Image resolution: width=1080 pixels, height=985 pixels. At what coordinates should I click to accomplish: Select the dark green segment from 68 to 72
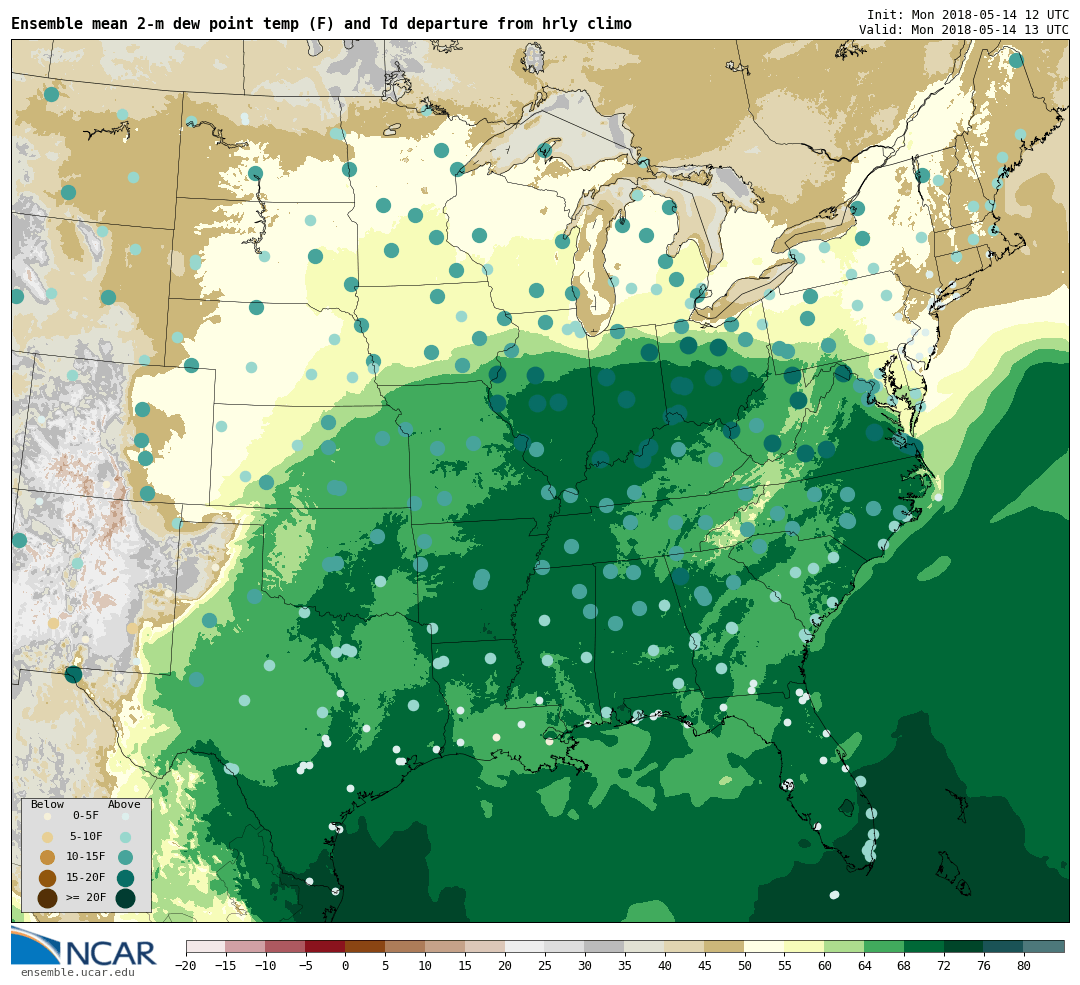tap(925, 946)
